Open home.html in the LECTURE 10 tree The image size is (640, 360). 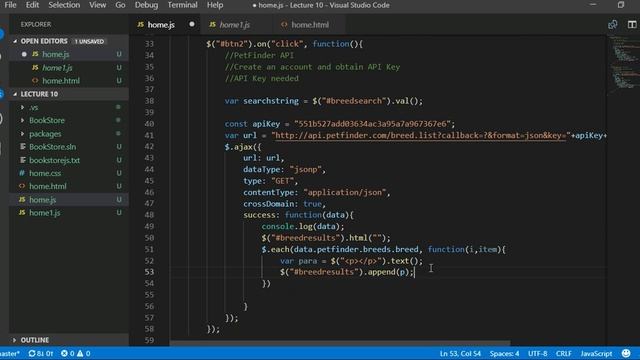48,187
